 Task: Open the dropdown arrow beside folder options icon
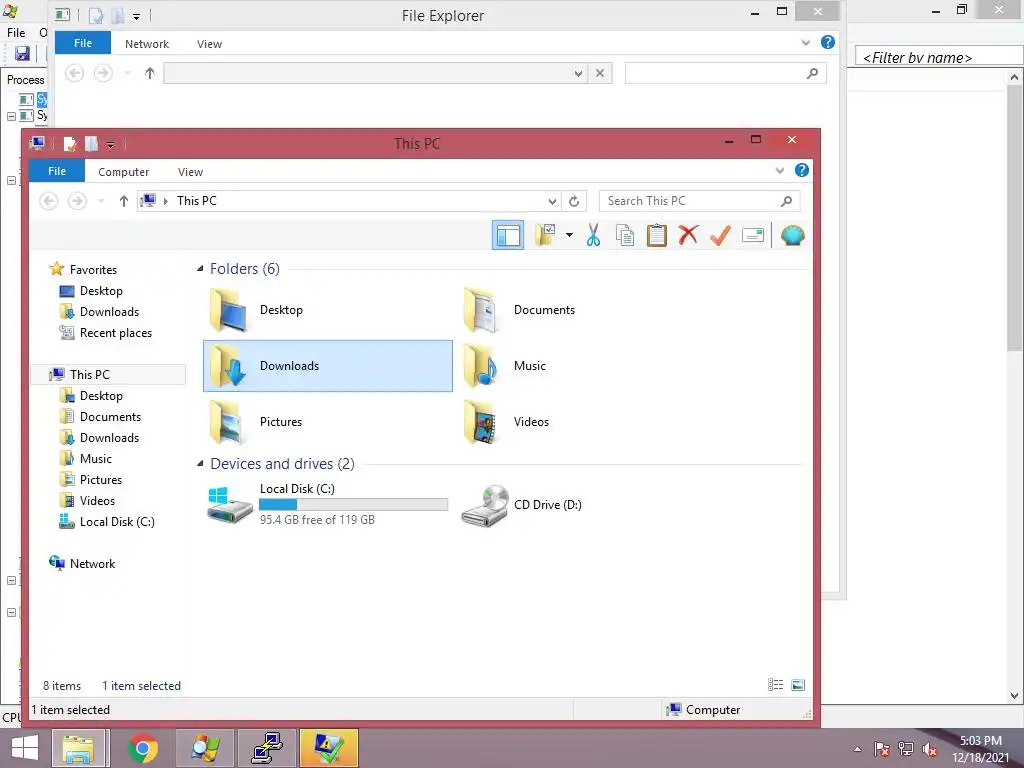pyautogui.click(x=569, y=235)
